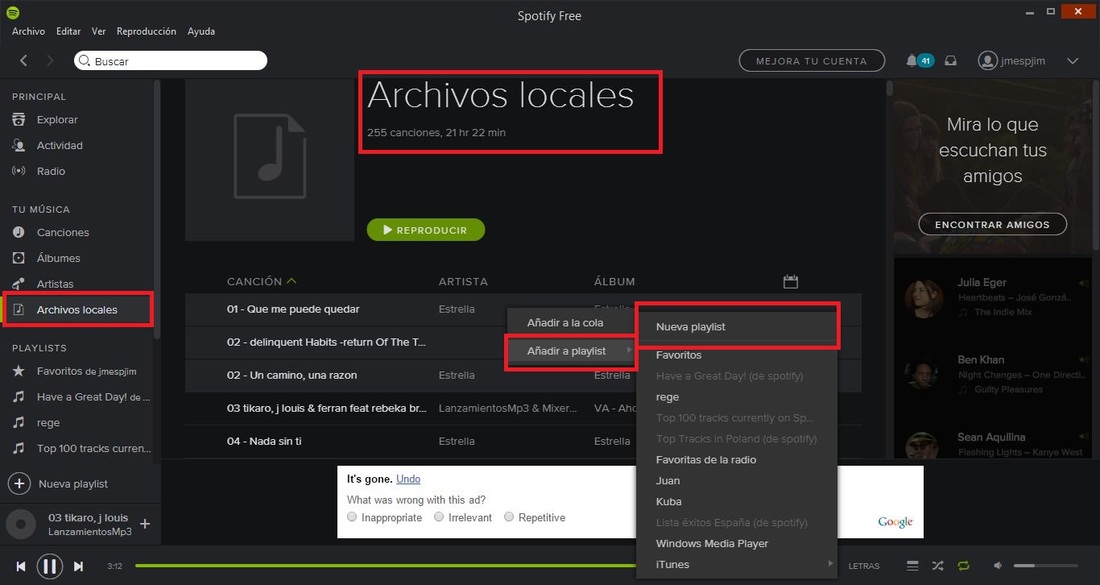
Task: Open LETRAS lyrics button
Action: [x=864, y=566]
